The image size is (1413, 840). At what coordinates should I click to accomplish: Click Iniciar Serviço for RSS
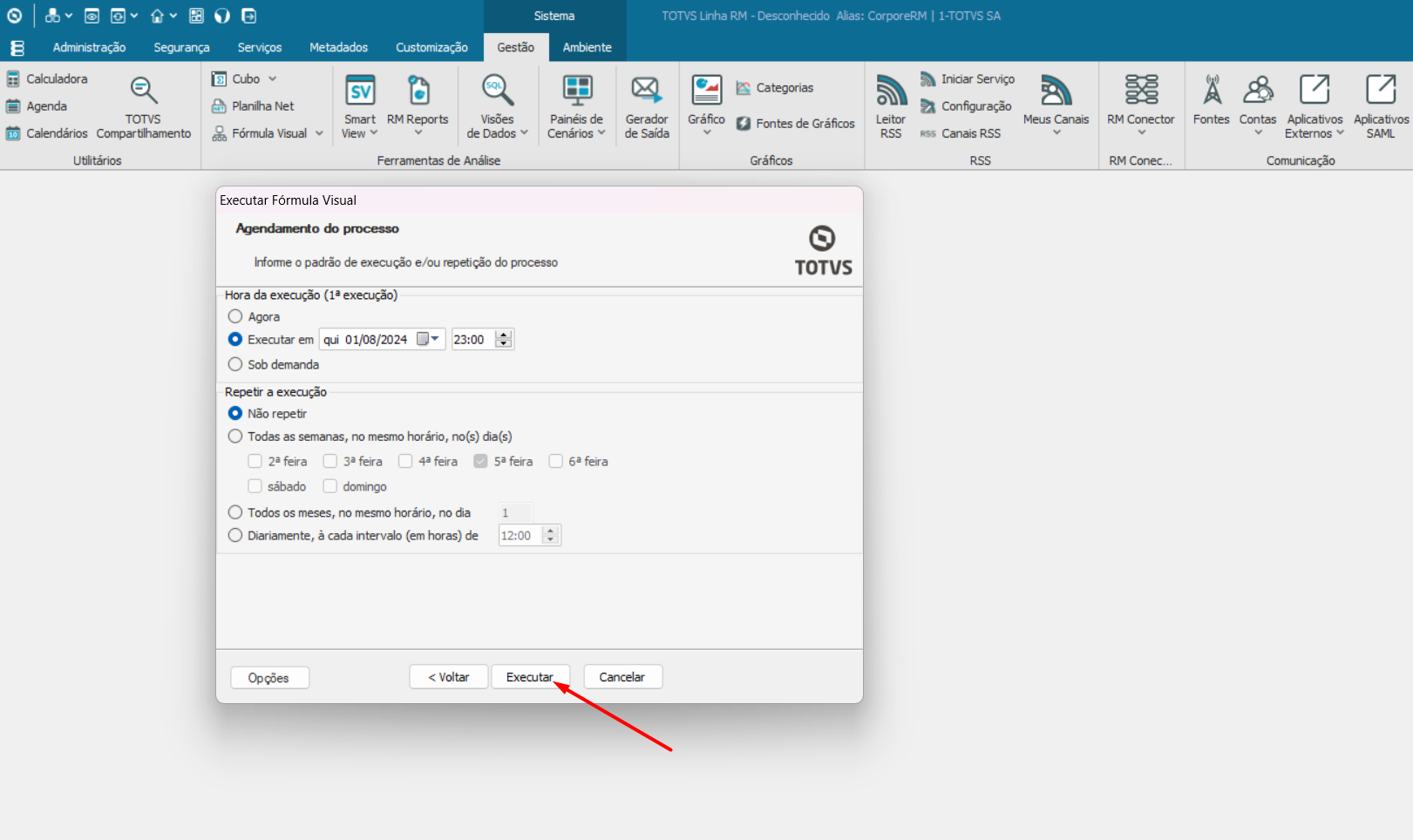pyautogui.click(x=968, y=79)
